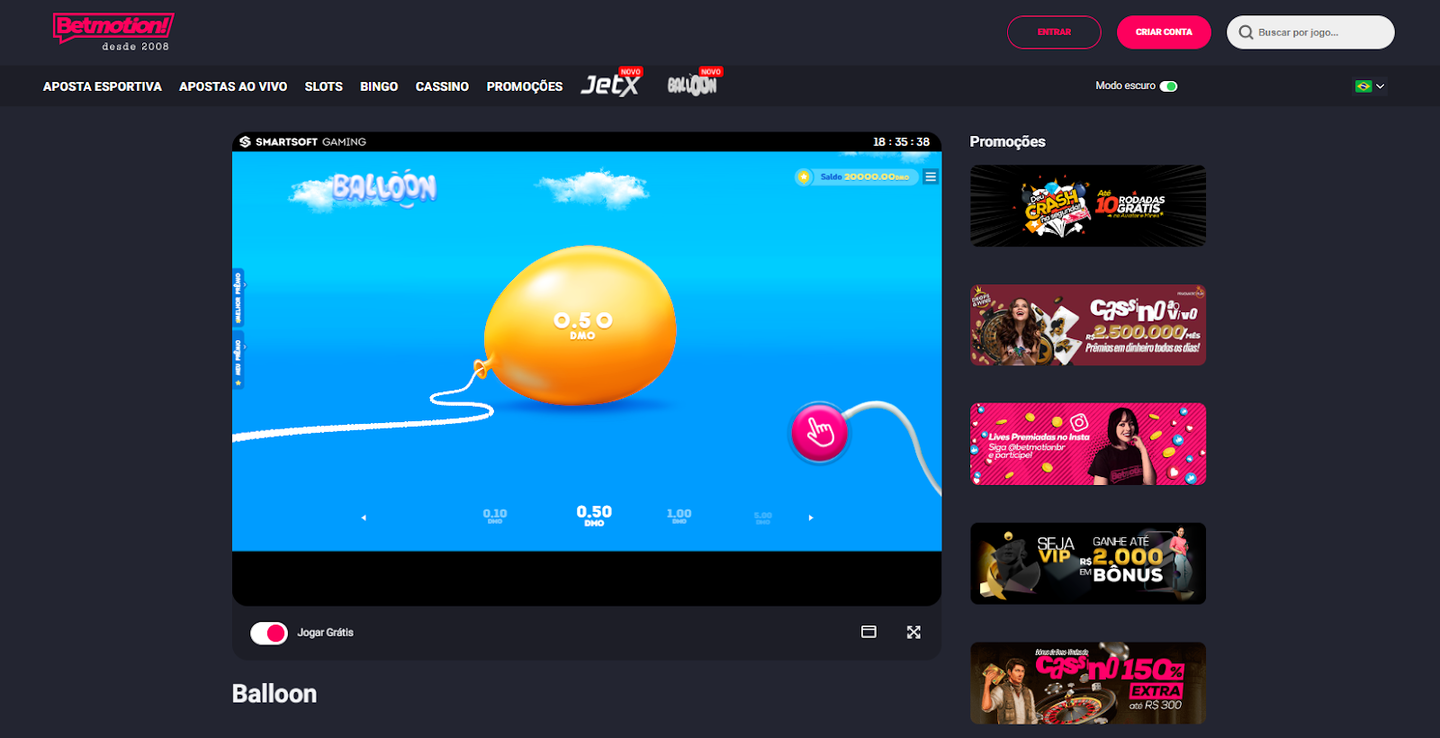Image resolution: width=1440 pixels, height=738 pixels.
Task: Open the Balloon logo in navigation bar
Action: pyautogui.click(x=694, y=84)
